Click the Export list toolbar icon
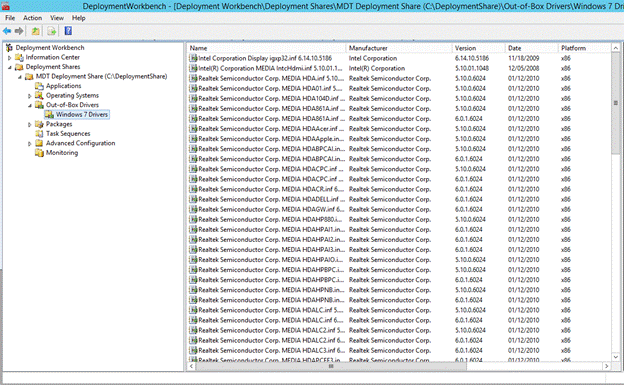 point(51,31)
